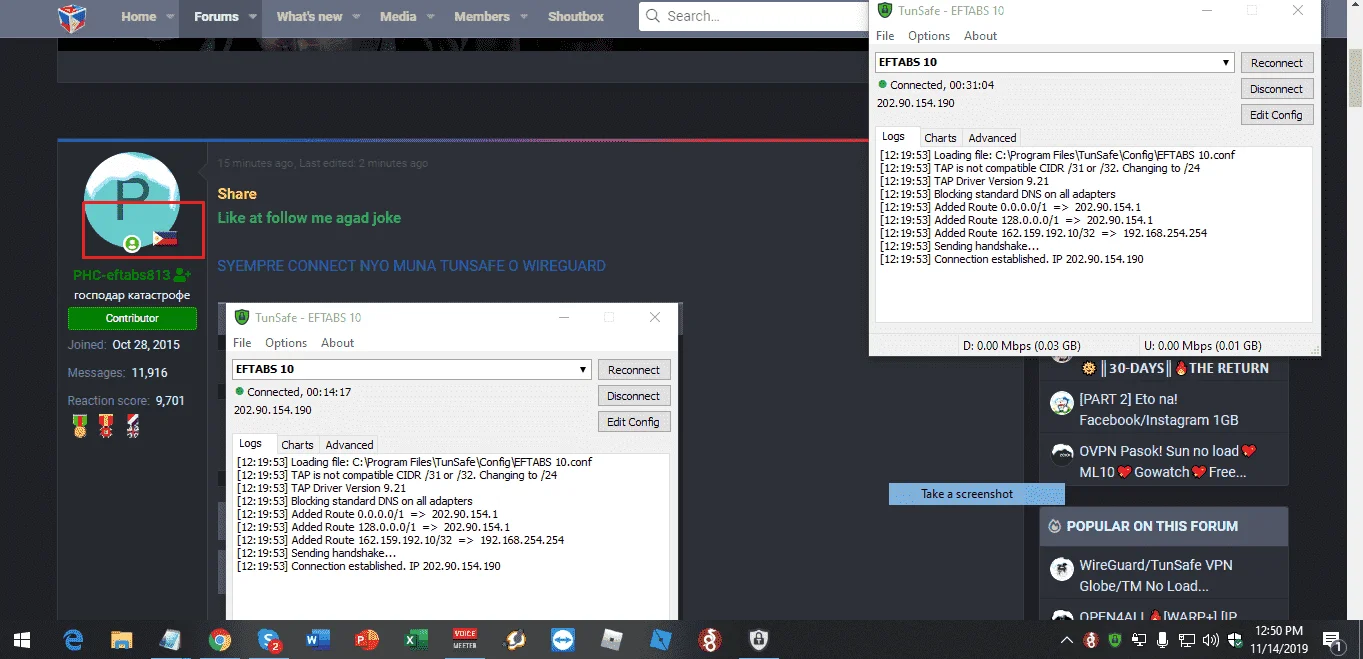
Task: Click the 'D: 0.00 Mbps (0.03 GB)' status entry
Action: [x=1021, y=345]
